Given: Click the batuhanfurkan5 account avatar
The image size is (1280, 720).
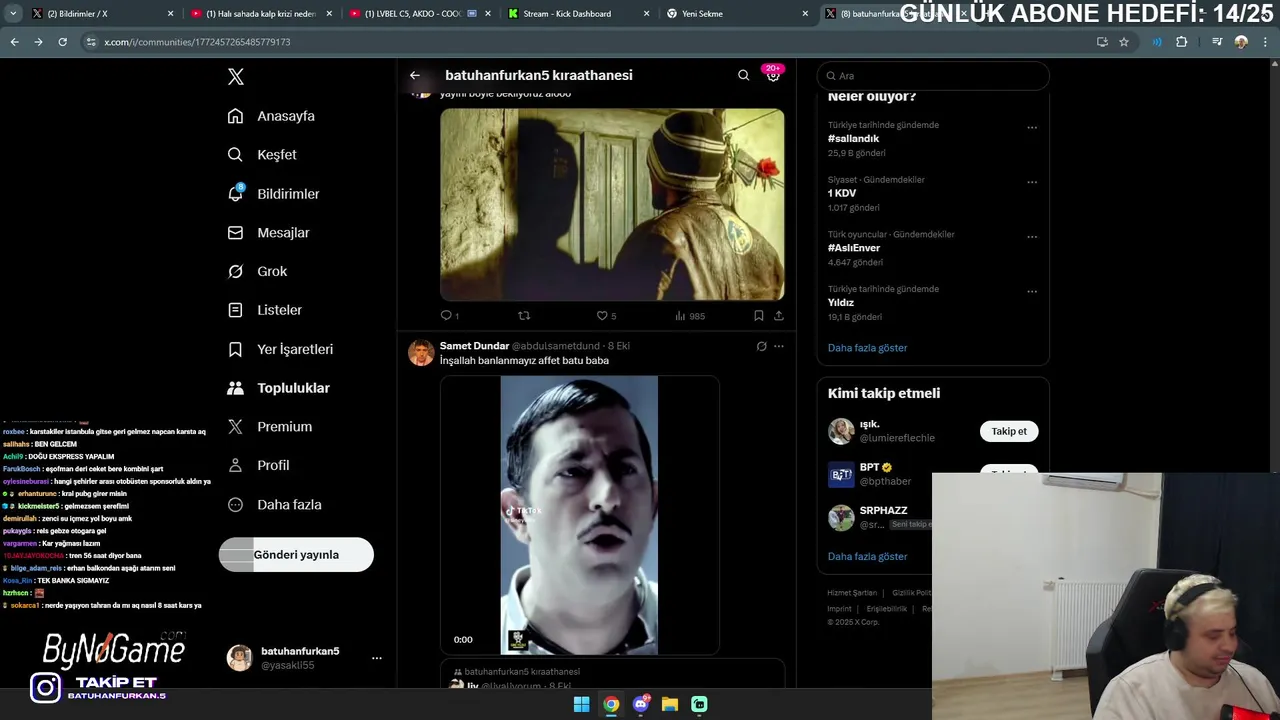Looking at the screenshot, I should point(240,658).
